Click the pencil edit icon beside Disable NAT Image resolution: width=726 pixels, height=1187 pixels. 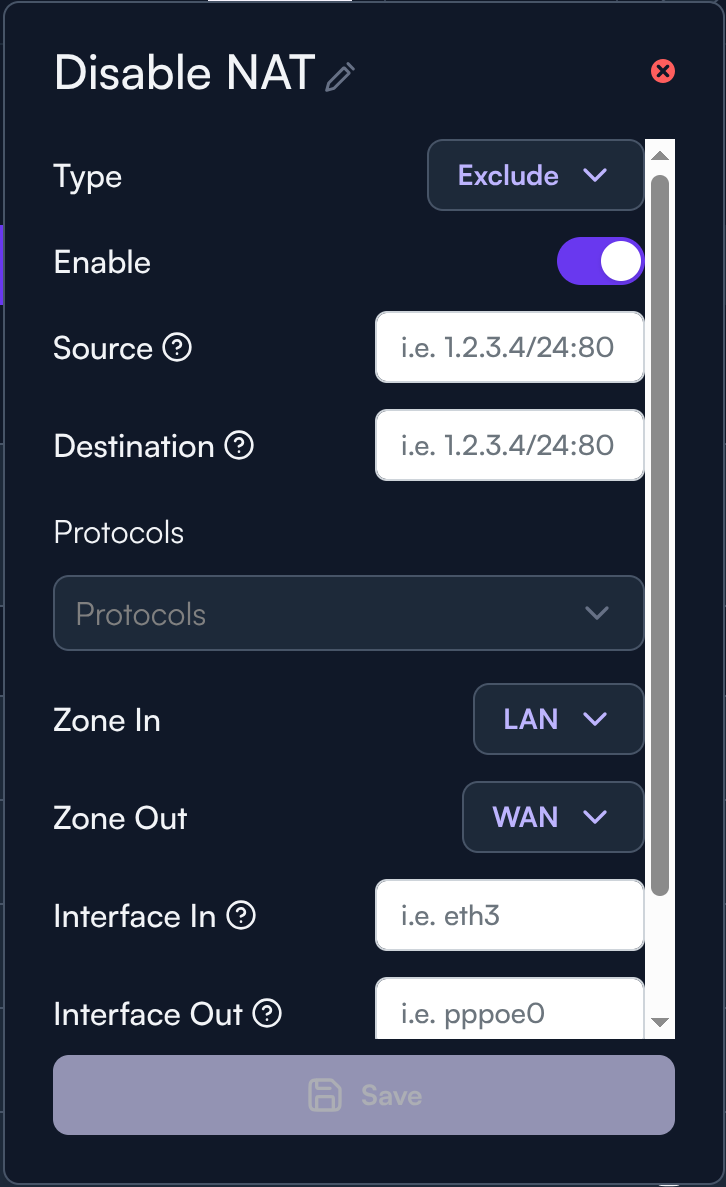(x=340, y=77)
